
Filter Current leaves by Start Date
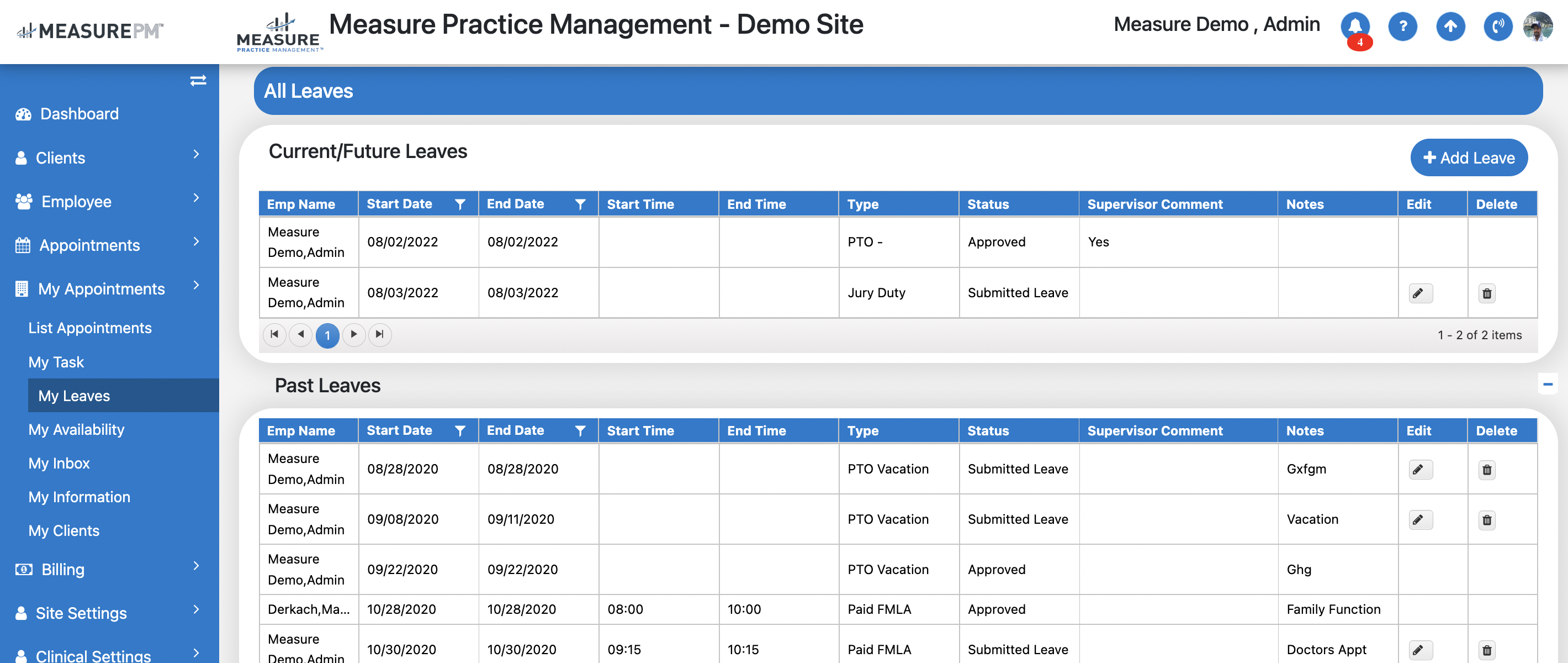tap(460, 204)
